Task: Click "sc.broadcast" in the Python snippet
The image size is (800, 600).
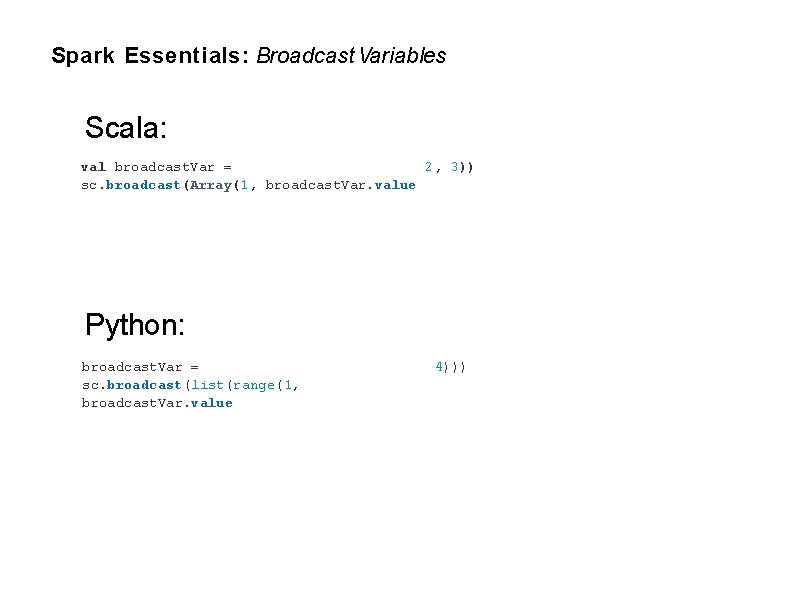Action: point(131,385)
